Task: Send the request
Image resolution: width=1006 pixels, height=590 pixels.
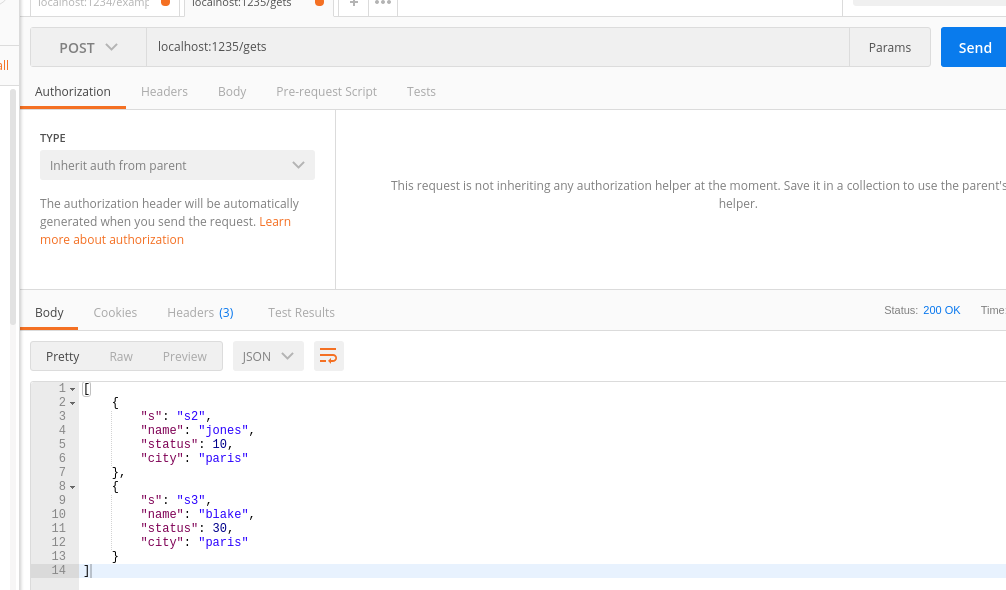Action: [973, 47]
